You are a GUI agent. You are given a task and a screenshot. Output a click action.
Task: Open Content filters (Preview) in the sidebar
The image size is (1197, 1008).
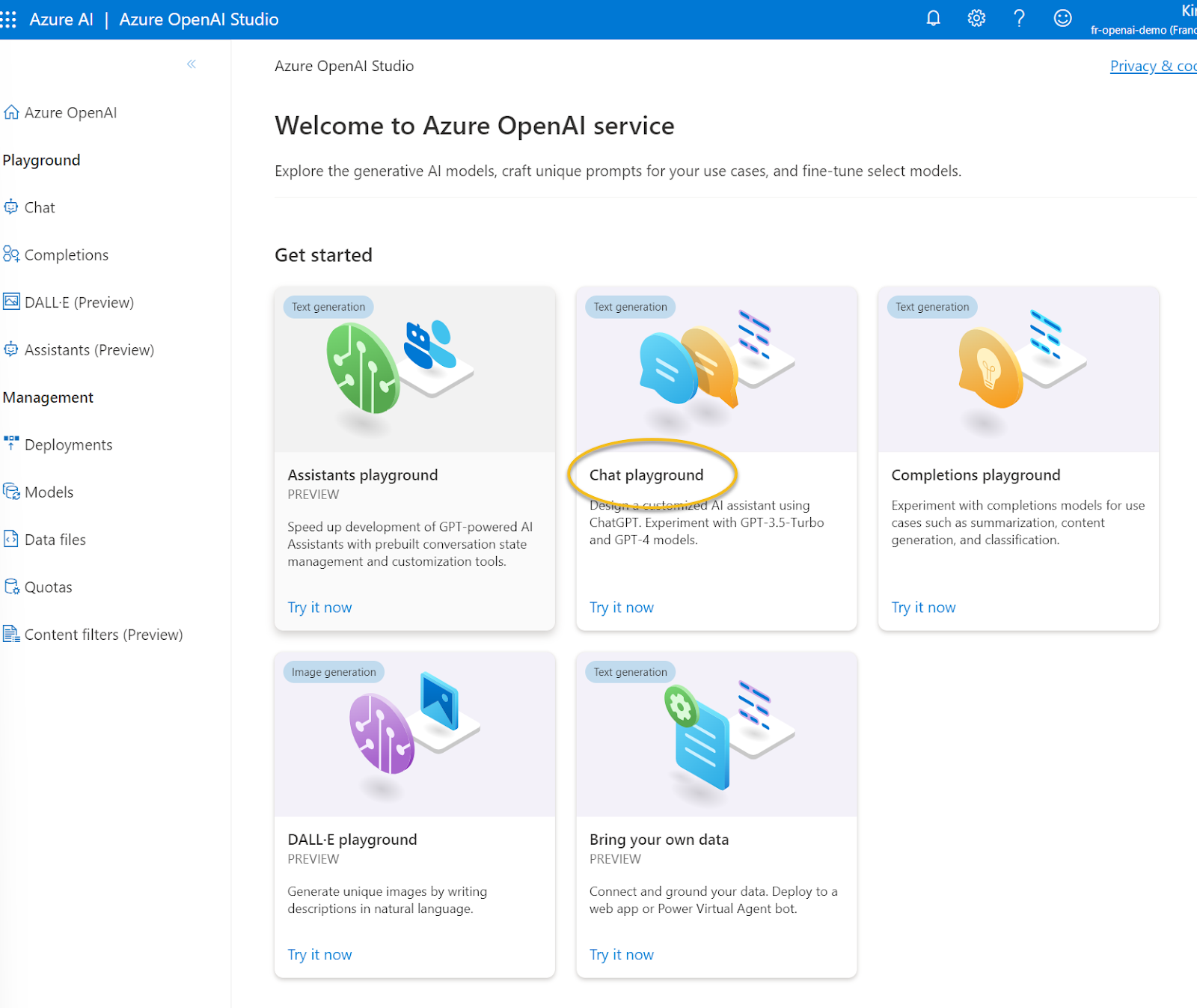tap(103, 635)
